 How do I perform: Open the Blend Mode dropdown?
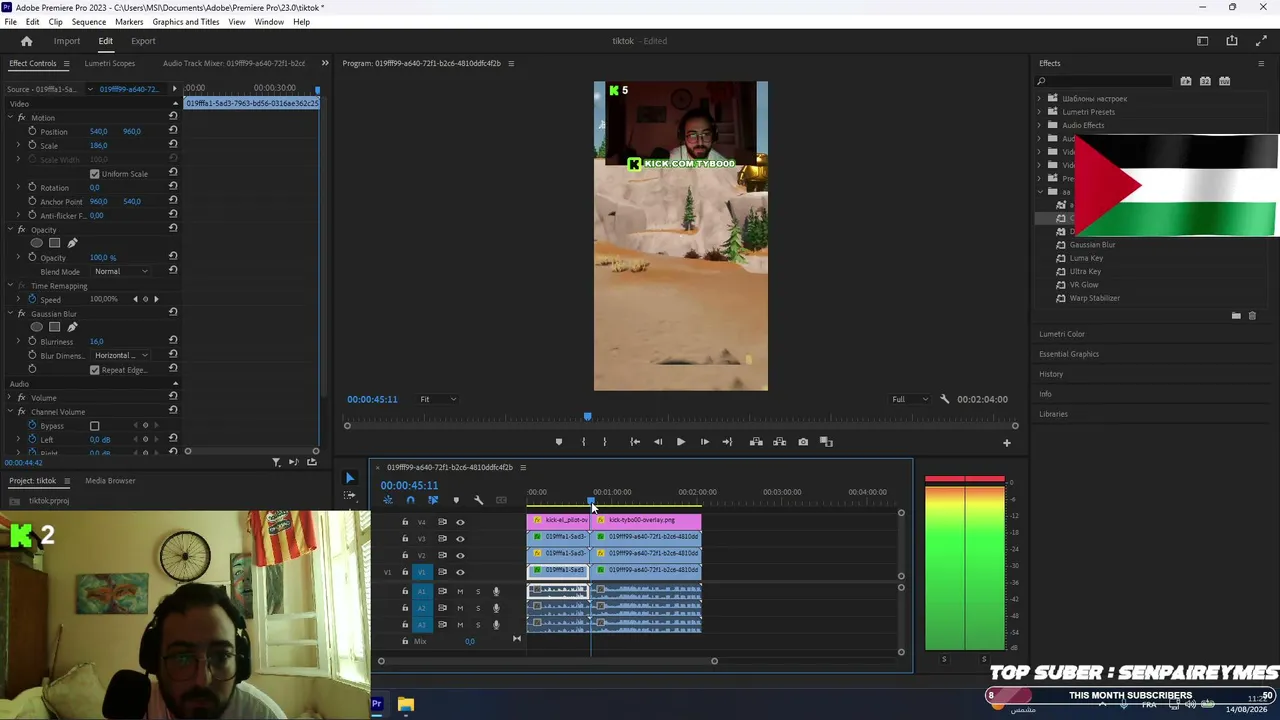(122, 272)
